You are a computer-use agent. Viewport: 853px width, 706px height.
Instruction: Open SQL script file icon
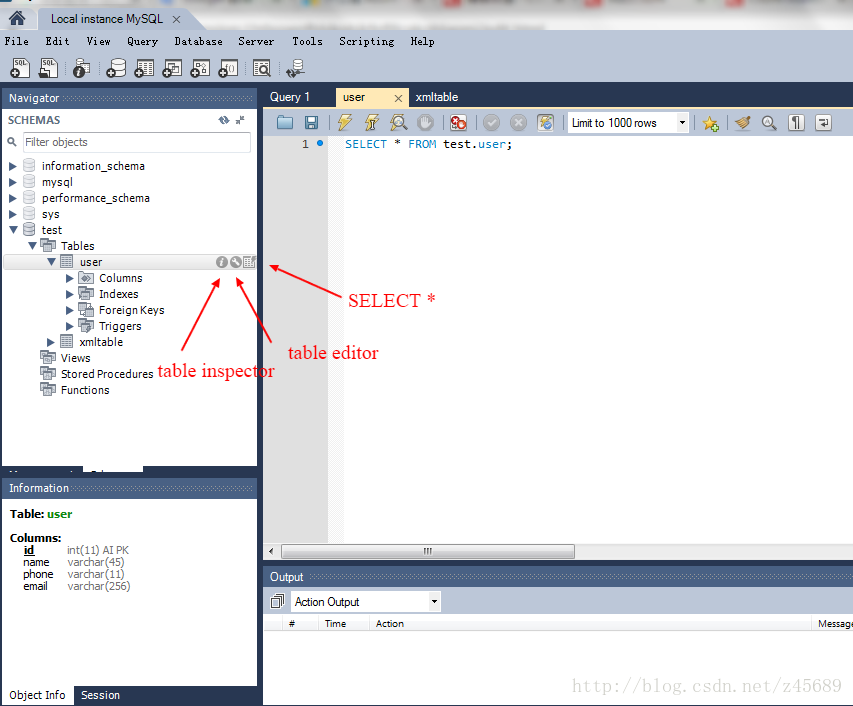pyautogui.click(x=48, y=68)
